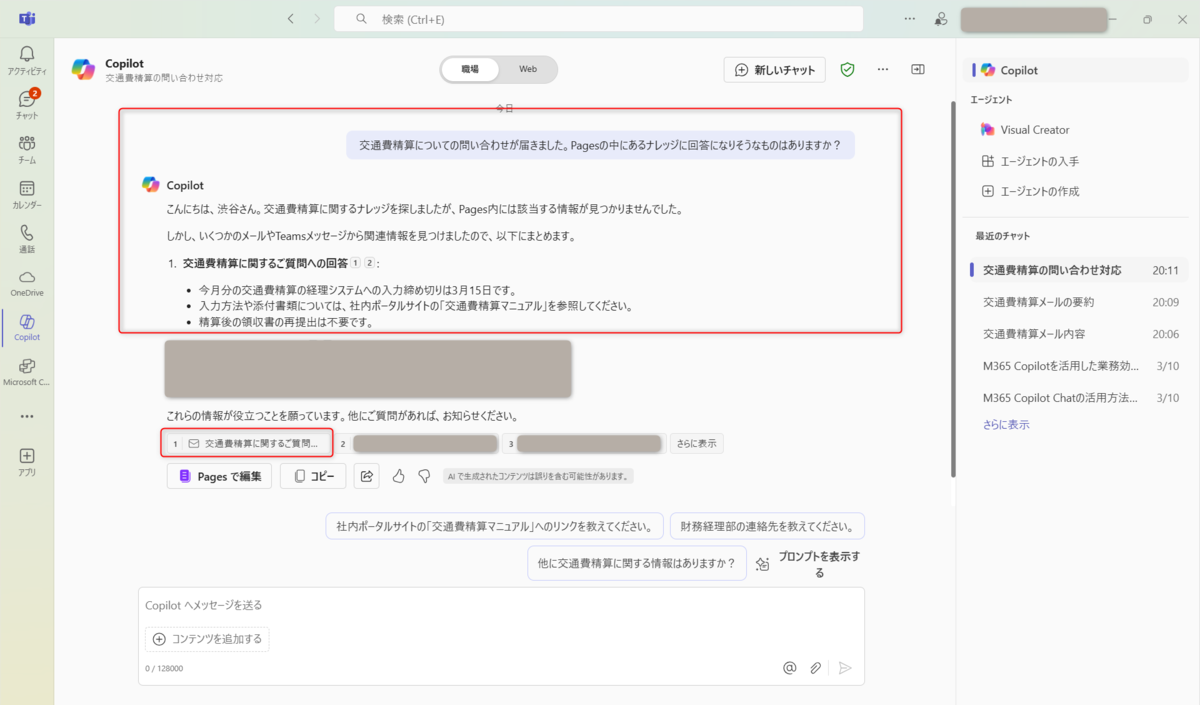Open Microsoft C... app in sidebar

tap(27, 372)
